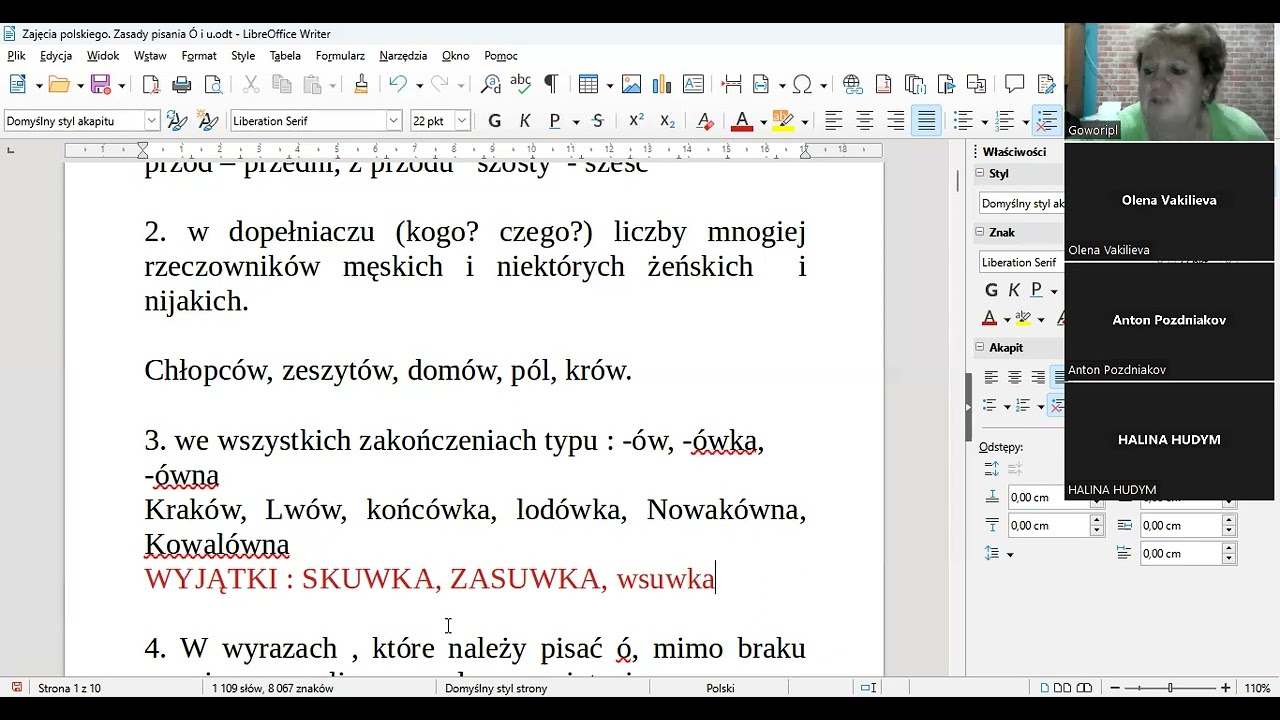Image resolution: width=1280 pixels, height=720 pixels.
Task: Collapse the Akapit section in sidebar
Action: (981, 348)
